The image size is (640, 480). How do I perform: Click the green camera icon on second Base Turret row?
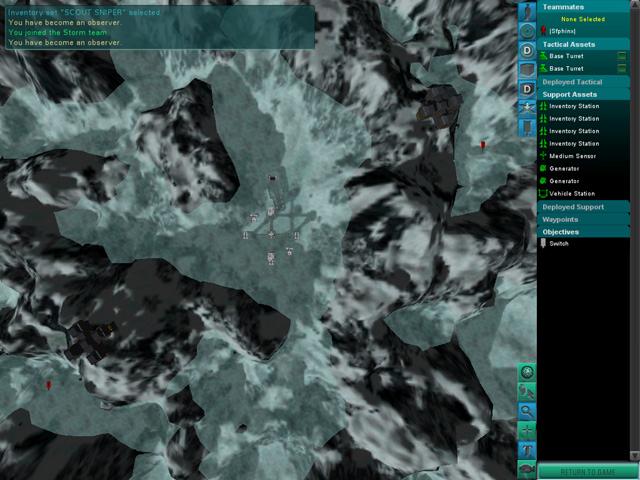pos(621,68)
